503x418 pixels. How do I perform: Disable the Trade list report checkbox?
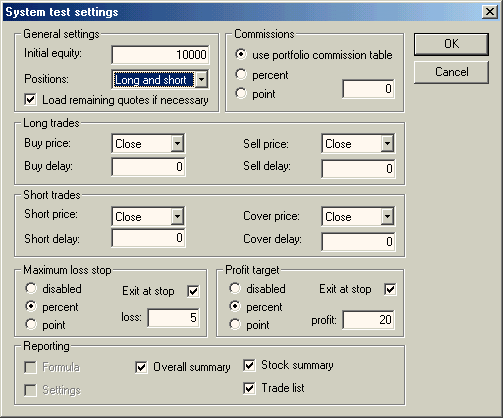pyautogui.click(x=249, y=388)
